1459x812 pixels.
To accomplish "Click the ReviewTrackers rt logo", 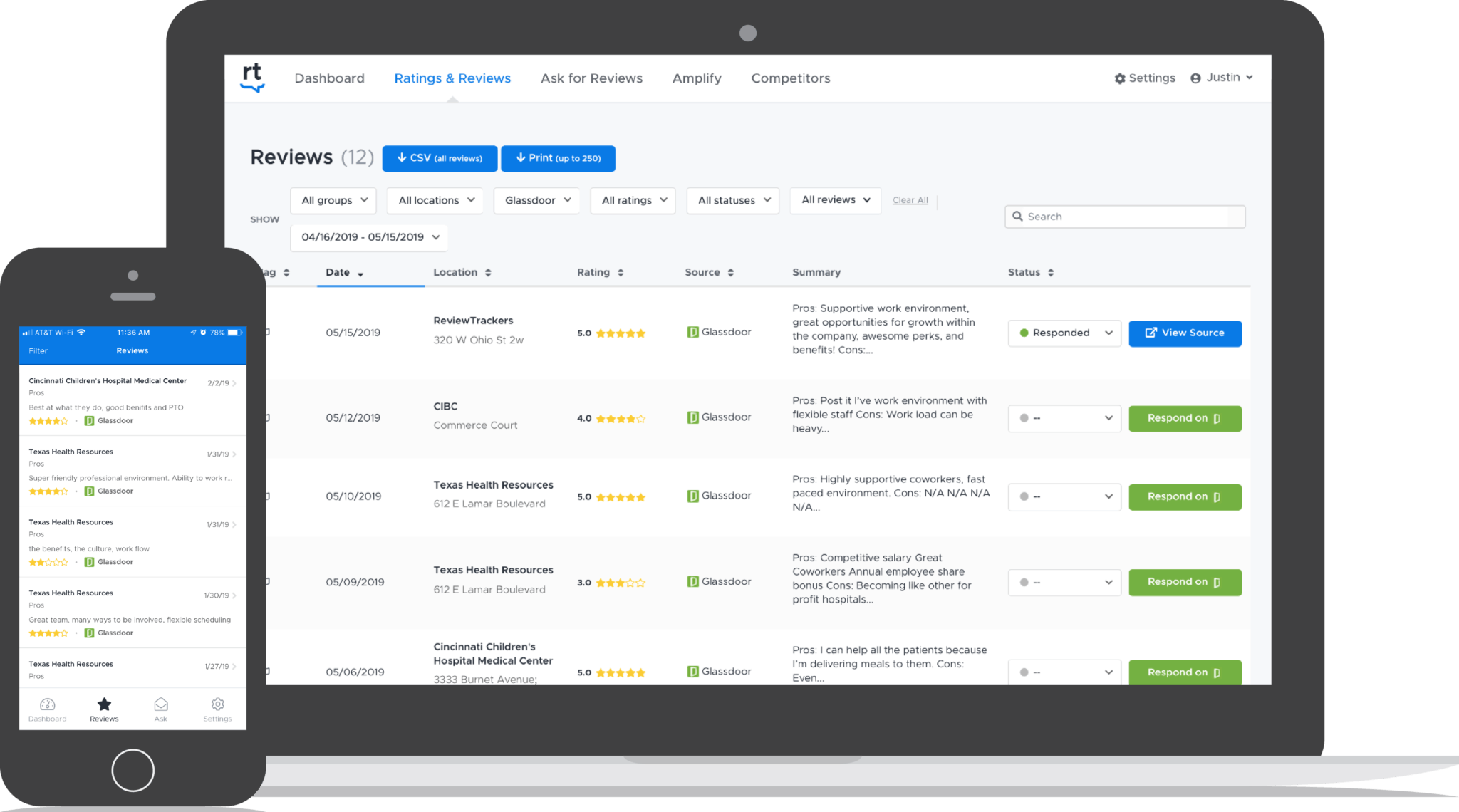I will coord(252,78).
